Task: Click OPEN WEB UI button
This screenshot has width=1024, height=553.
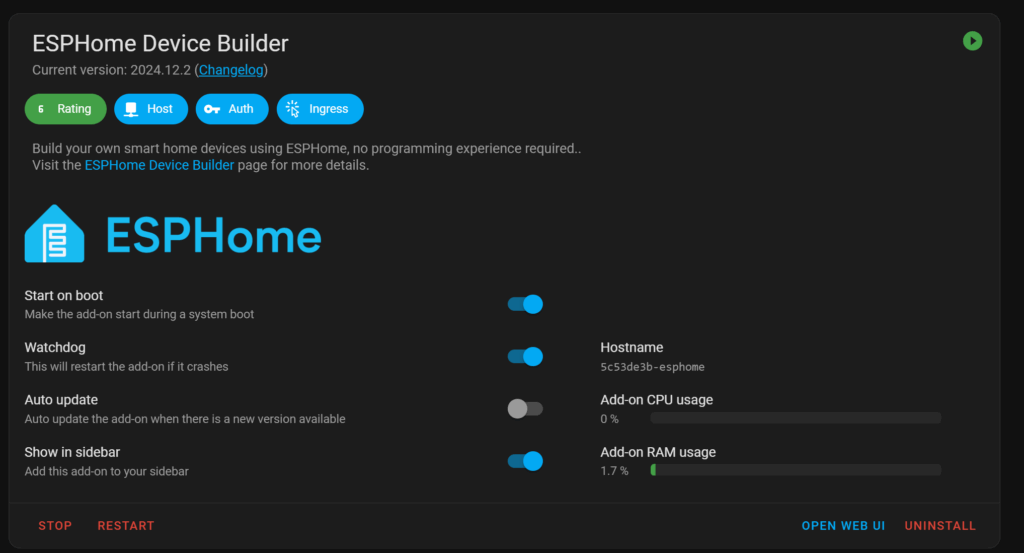Action: pos(843,526)
